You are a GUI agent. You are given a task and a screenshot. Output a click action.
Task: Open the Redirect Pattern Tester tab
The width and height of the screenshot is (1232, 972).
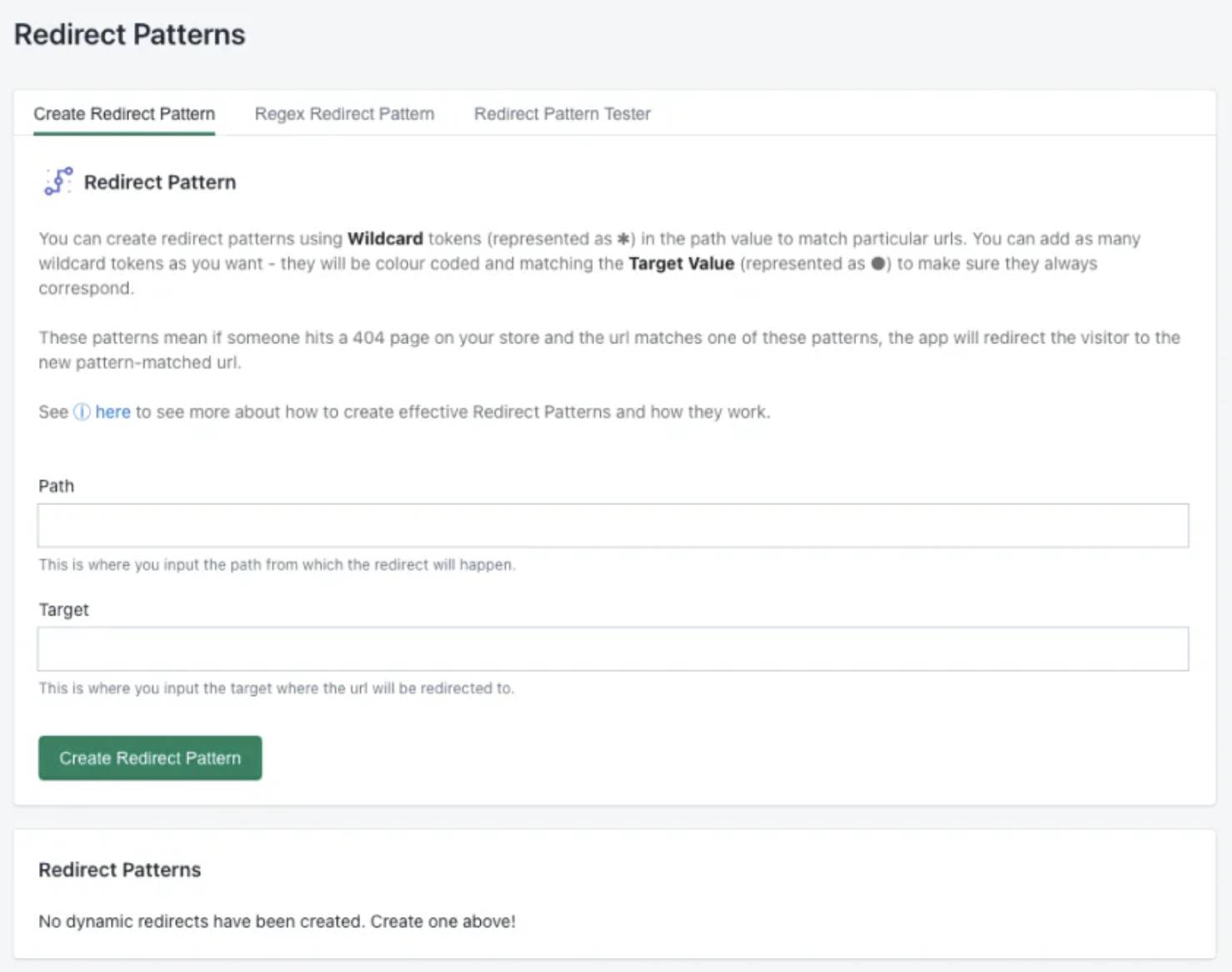click(x=563, y=113)
